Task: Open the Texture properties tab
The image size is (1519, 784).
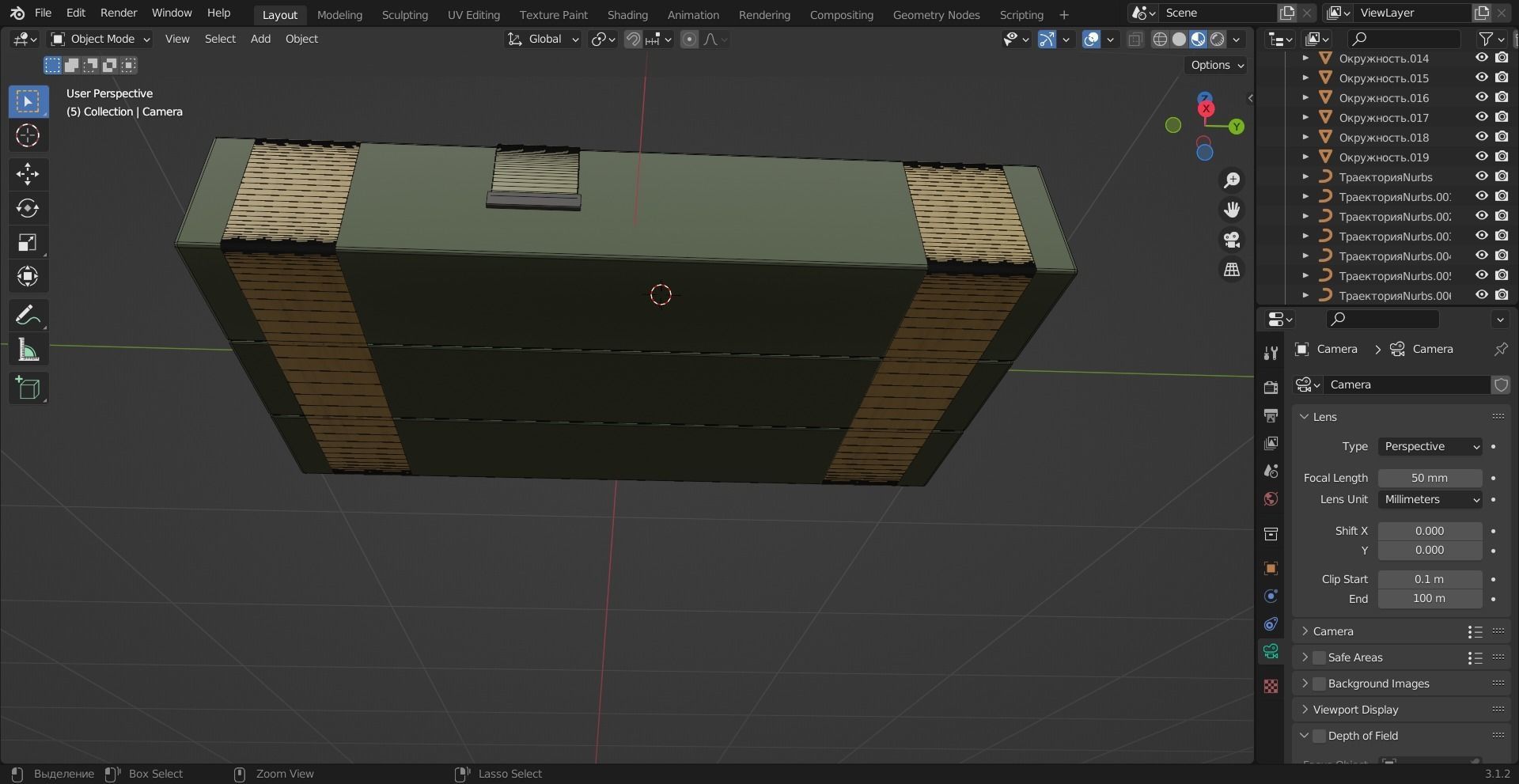Action: coord(1271,686)
